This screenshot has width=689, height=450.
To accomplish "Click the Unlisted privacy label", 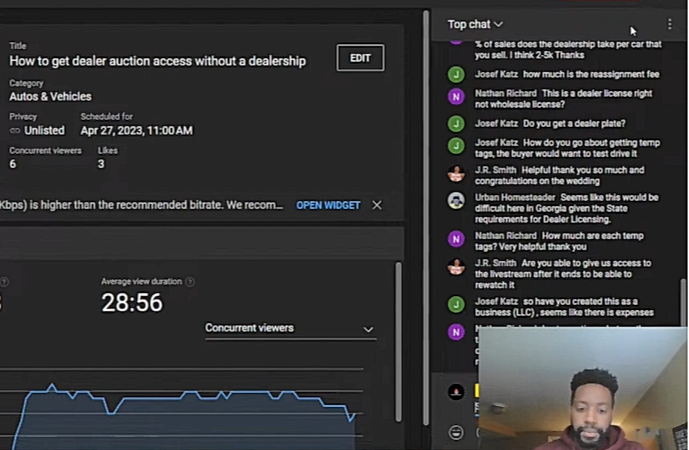I will tap(44, 131).
